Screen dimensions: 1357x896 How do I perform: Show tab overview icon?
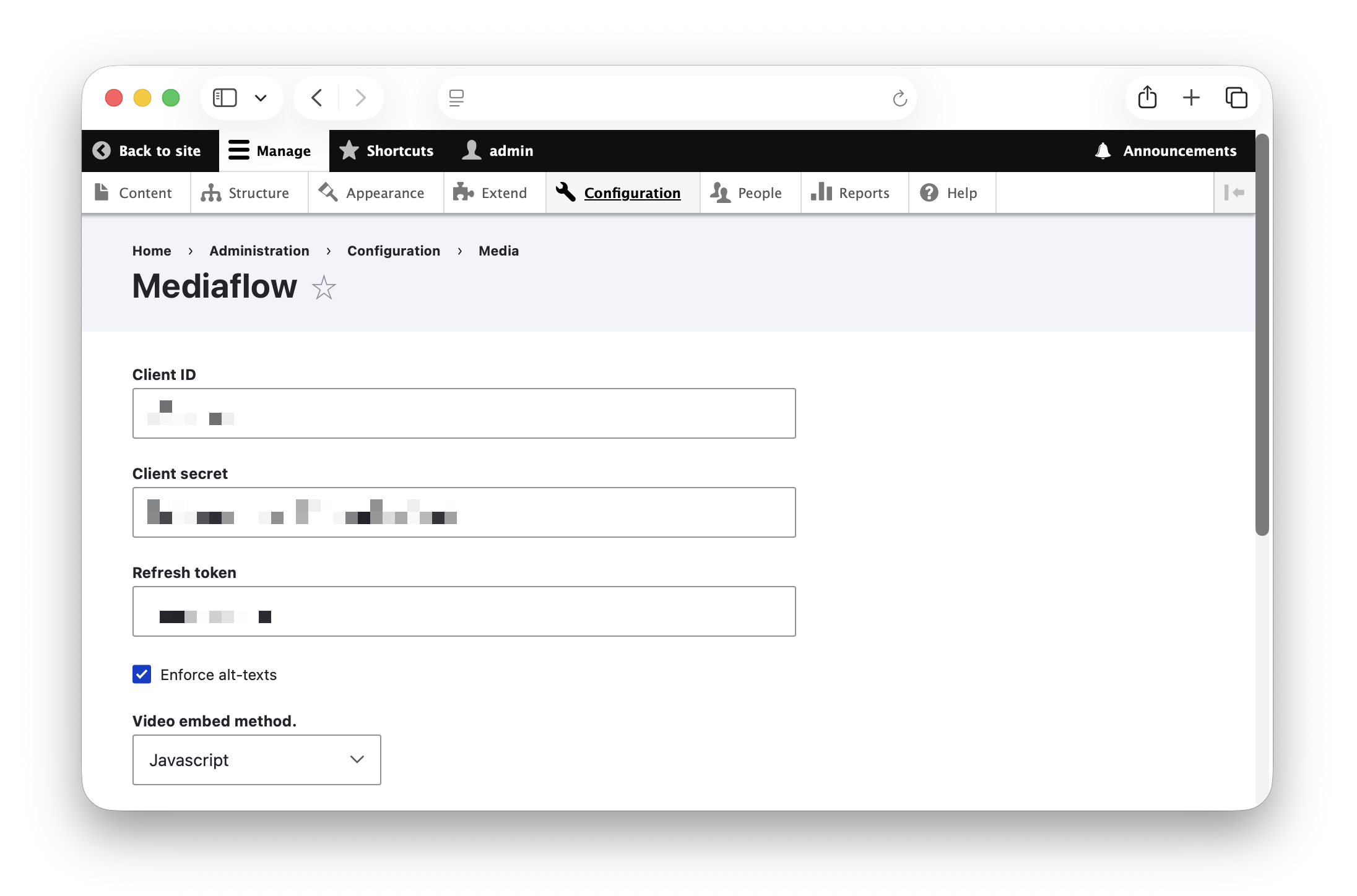click(1236, 98)
